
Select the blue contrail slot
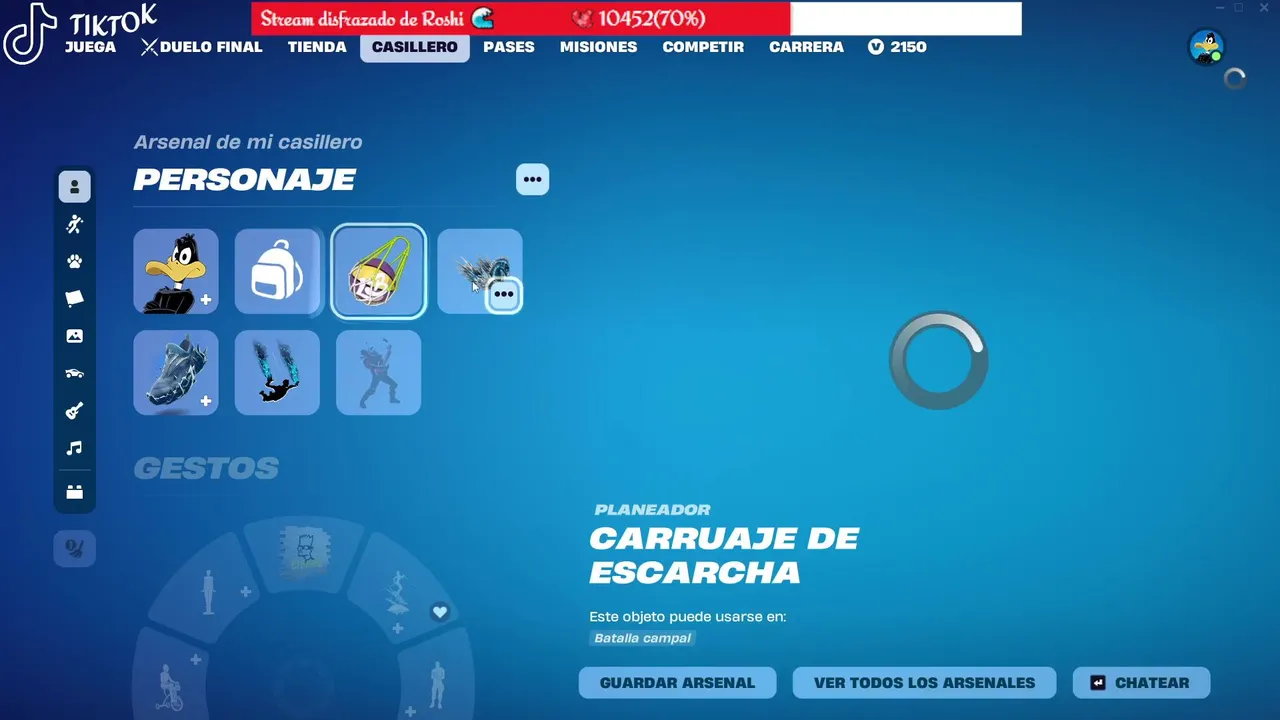tap(278, 372)
